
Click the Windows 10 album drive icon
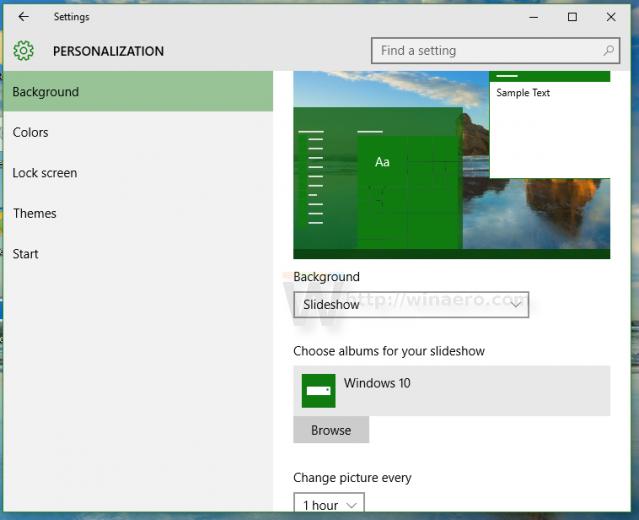click(x=318, y=391)
